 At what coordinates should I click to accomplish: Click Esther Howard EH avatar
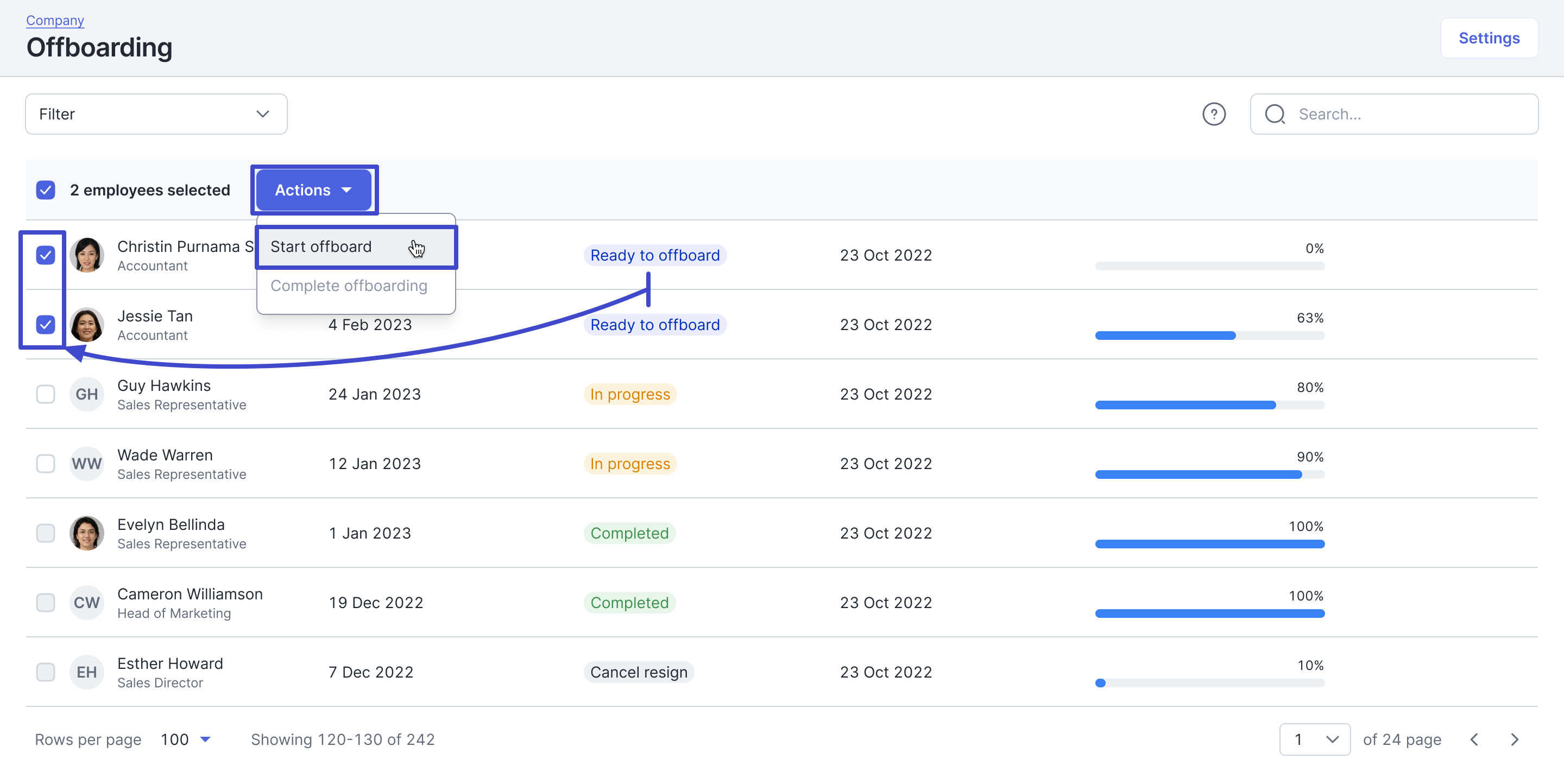87,672
